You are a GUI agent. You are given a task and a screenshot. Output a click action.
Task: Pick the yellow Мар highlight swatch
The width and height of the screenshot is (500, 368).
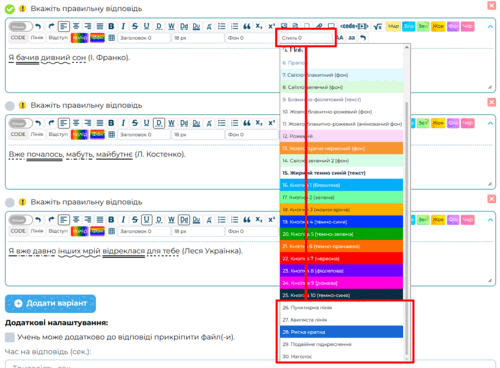click(393, 26)
